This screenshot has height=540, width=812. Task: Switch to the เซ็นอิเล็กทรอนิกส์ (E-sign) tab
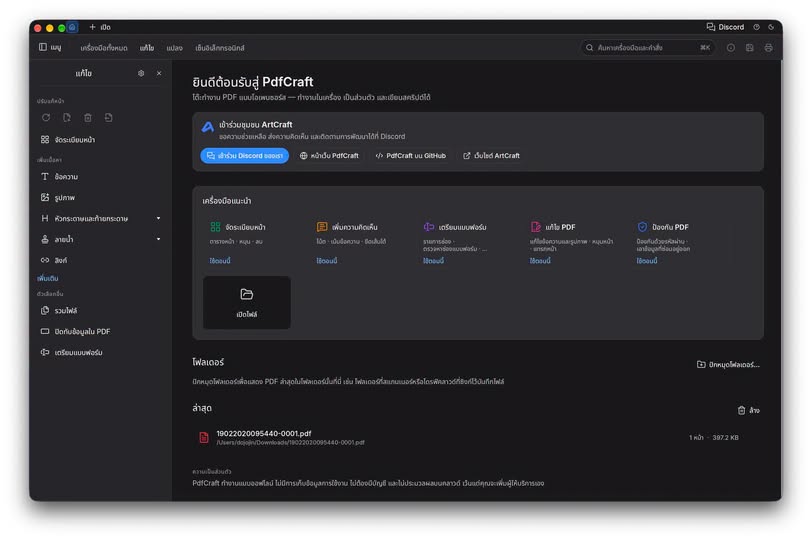coord(220,48)
